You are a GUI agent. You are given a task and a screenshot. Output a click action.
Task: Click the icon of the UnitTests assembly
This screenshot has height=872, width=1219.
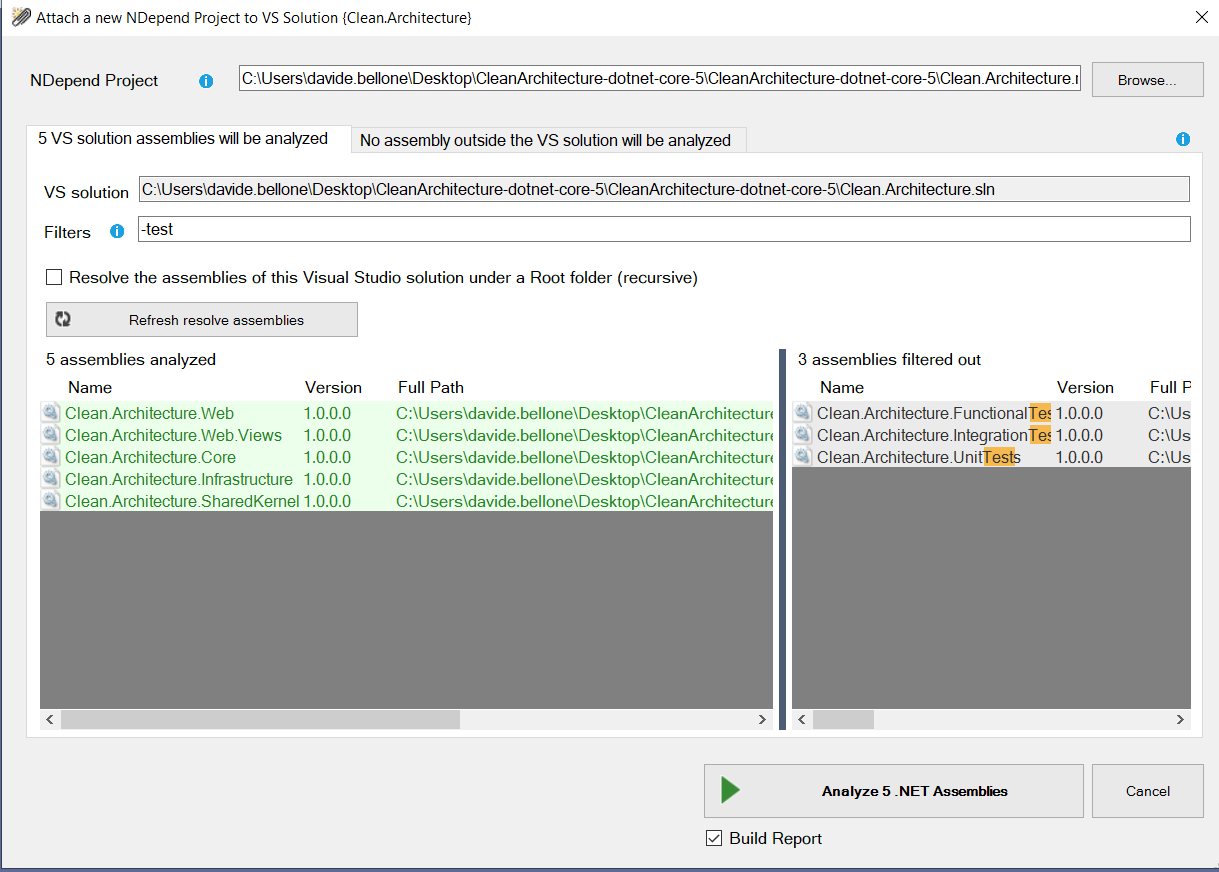pyautogui.click(x=802, y=457)
